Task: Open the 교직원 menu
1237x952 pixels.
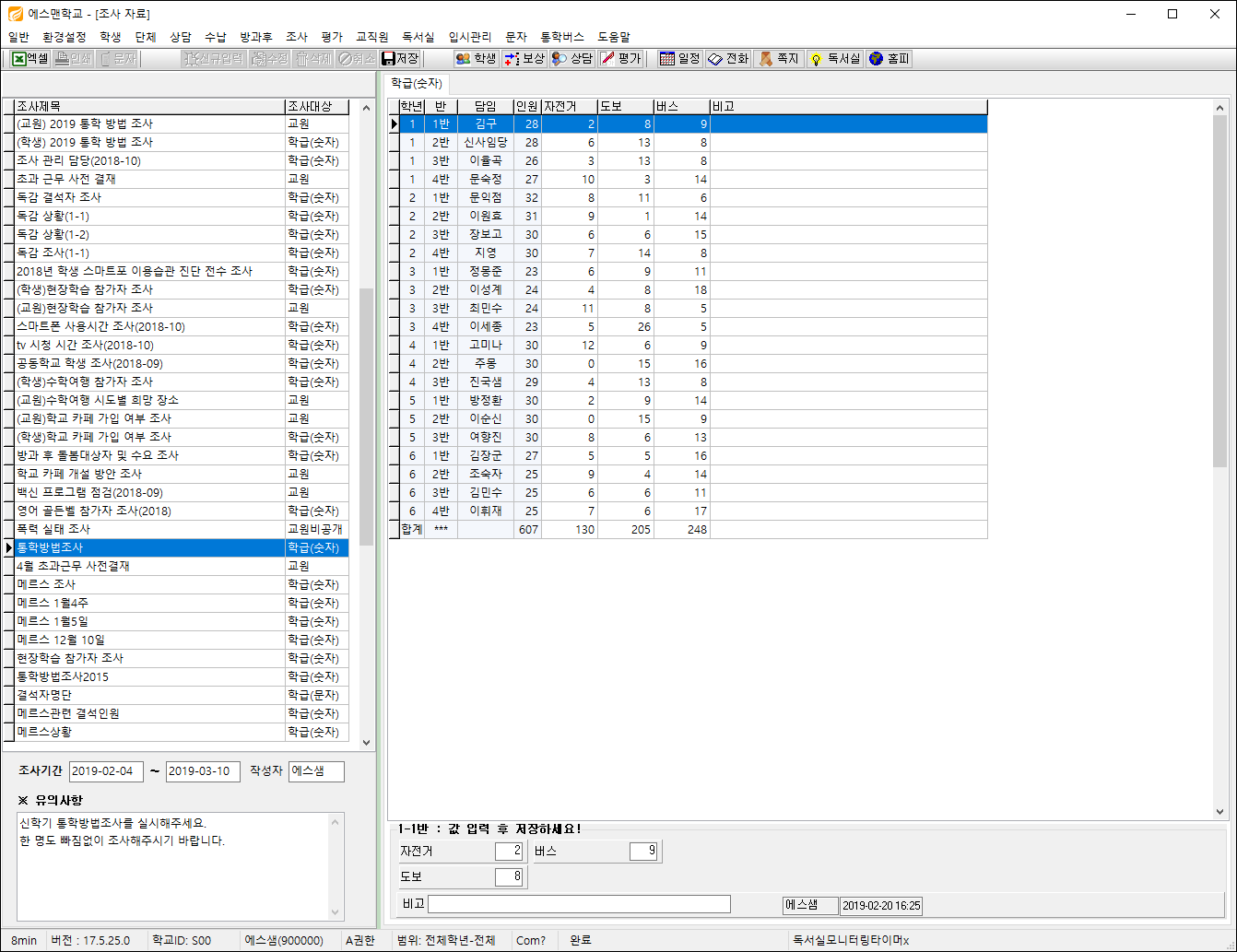Action: point(372,37)
